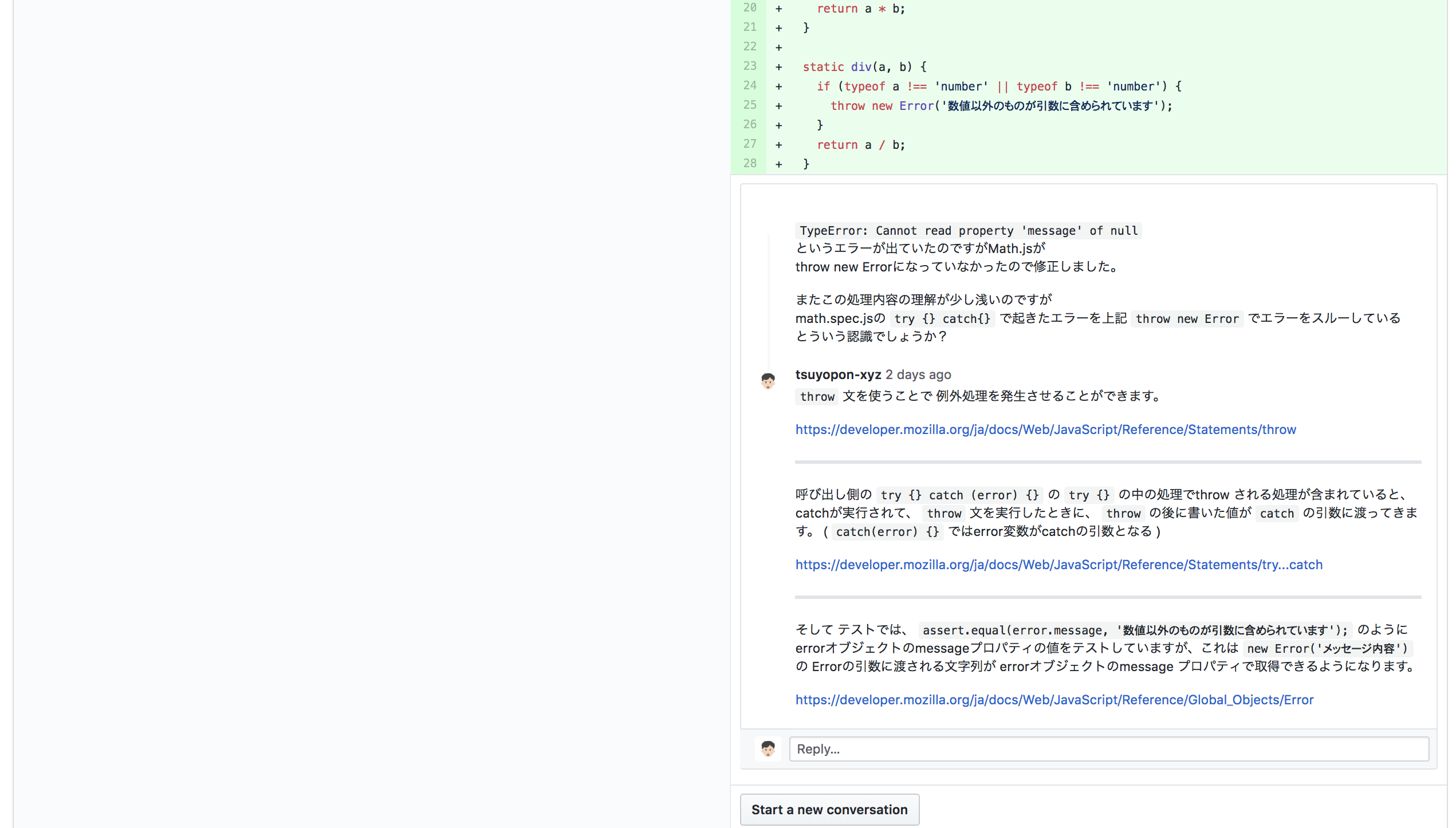The width and height of the screenshot is (1456, 828).
Task: Click the "new Error('メッセージ内容')" inline code
Action: tap(1327, 649)
